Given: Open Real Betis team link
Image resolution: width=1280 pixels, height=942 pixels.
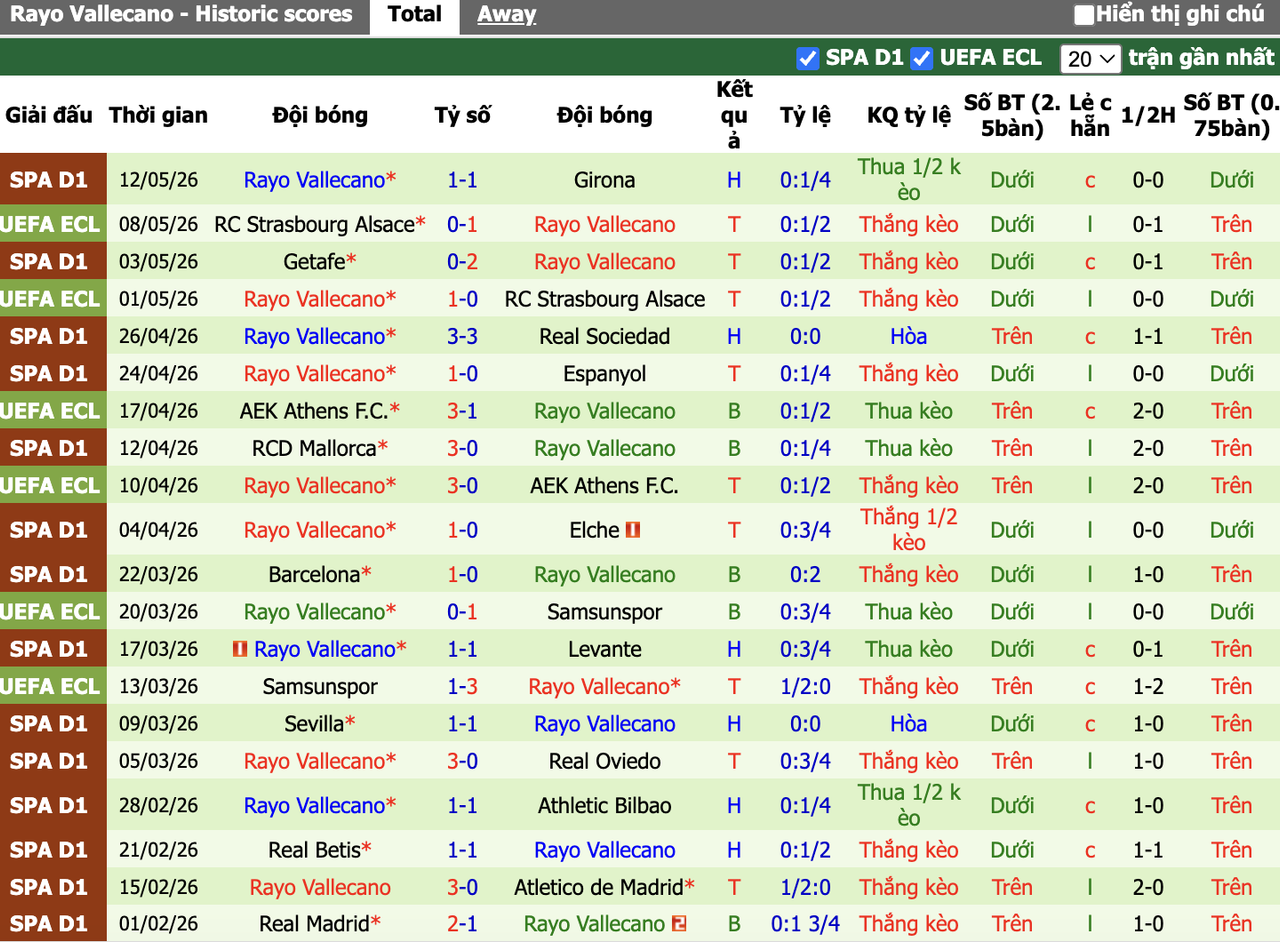Looking at the screenshot, I should tap(314, 850).
